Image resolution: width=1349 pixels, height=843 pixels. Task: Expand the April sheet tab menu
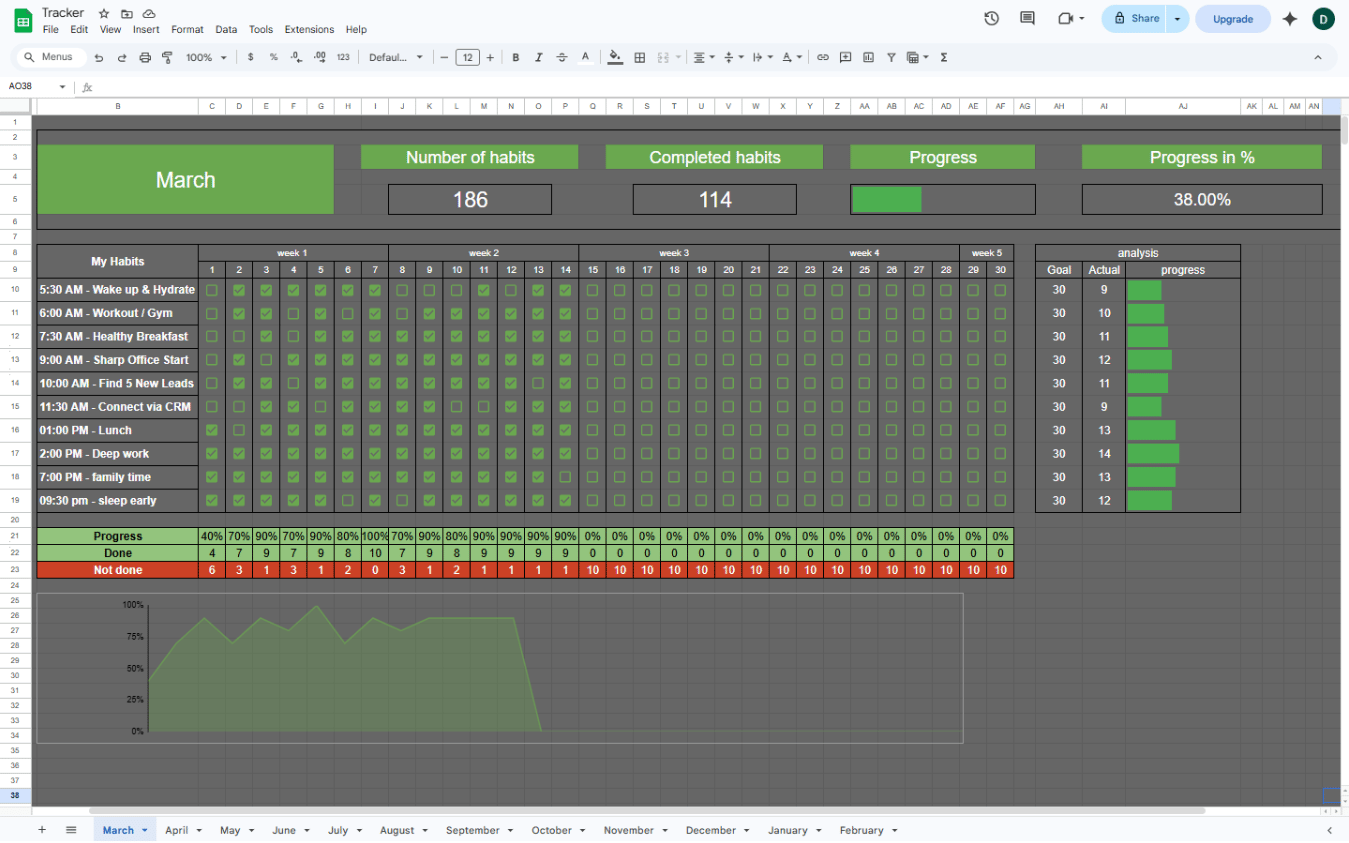(x=199, y=830)
